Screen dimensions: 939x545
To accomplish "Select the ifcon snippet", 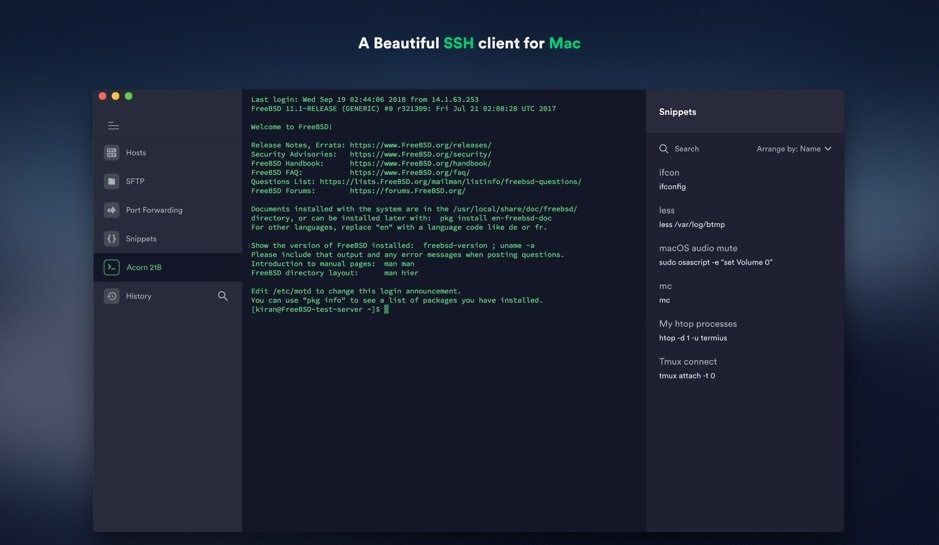I will [671, 179].
